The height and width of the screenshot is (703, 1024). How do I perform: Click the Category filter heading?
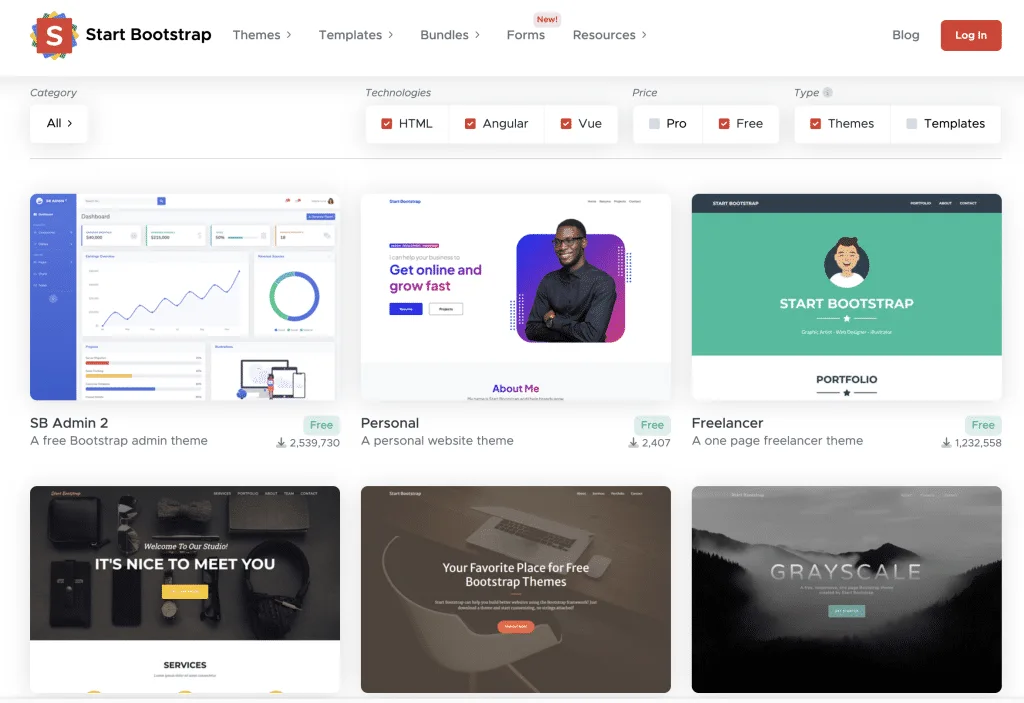pos(54,93)
